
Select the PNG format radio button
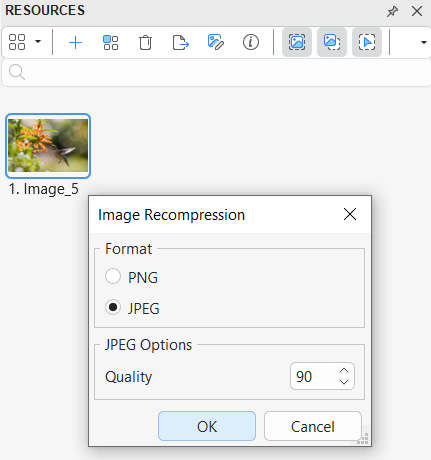(x=113, y=276)
